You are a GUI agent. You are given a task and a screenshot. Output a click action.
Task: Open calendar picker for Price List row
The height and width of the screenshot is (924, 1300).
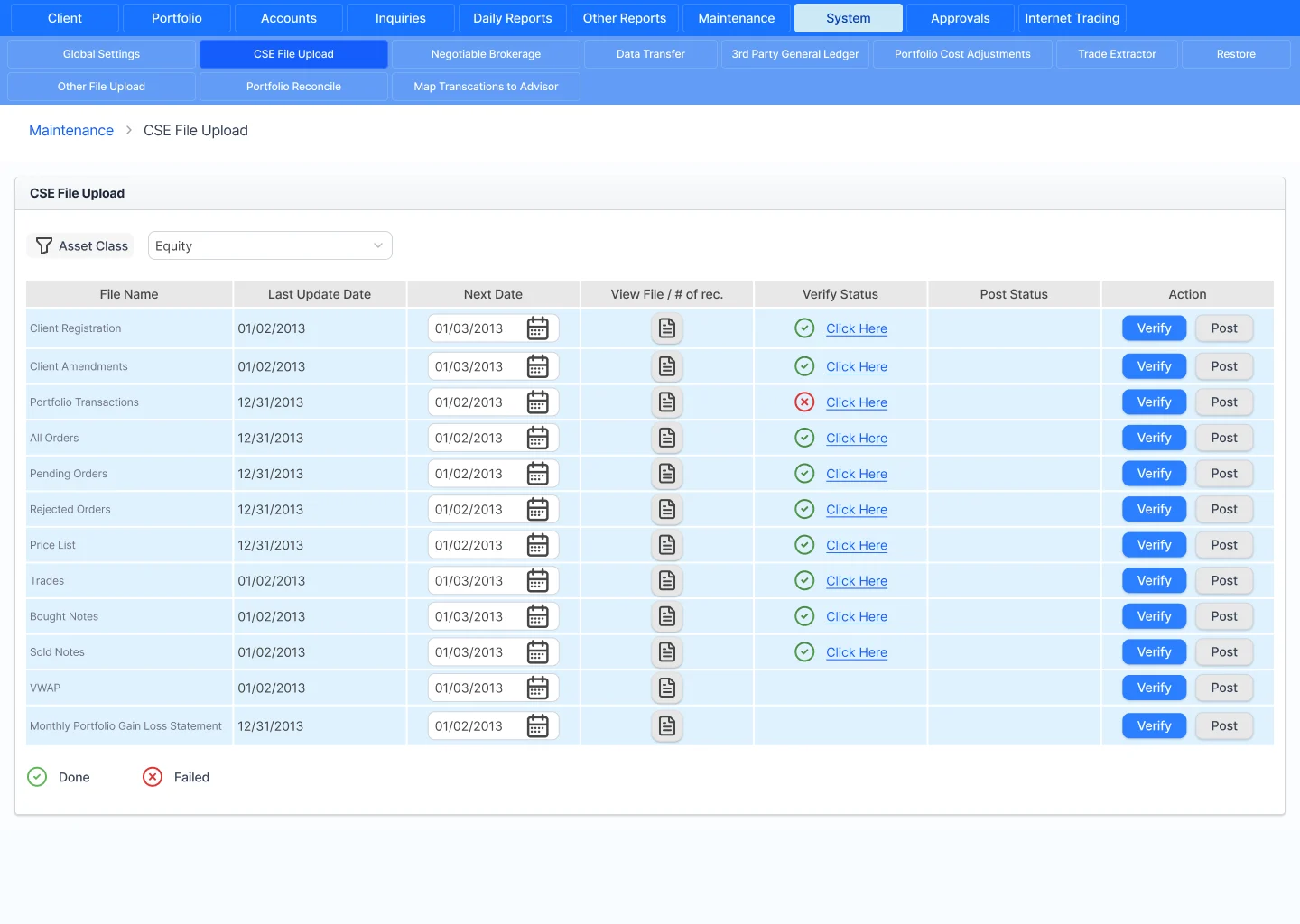tap(537, 545)
